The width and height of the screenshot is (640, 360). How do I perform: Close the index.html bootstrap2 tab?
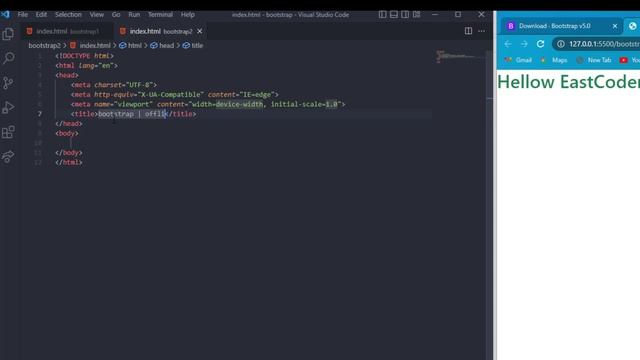tap(200, 31)
